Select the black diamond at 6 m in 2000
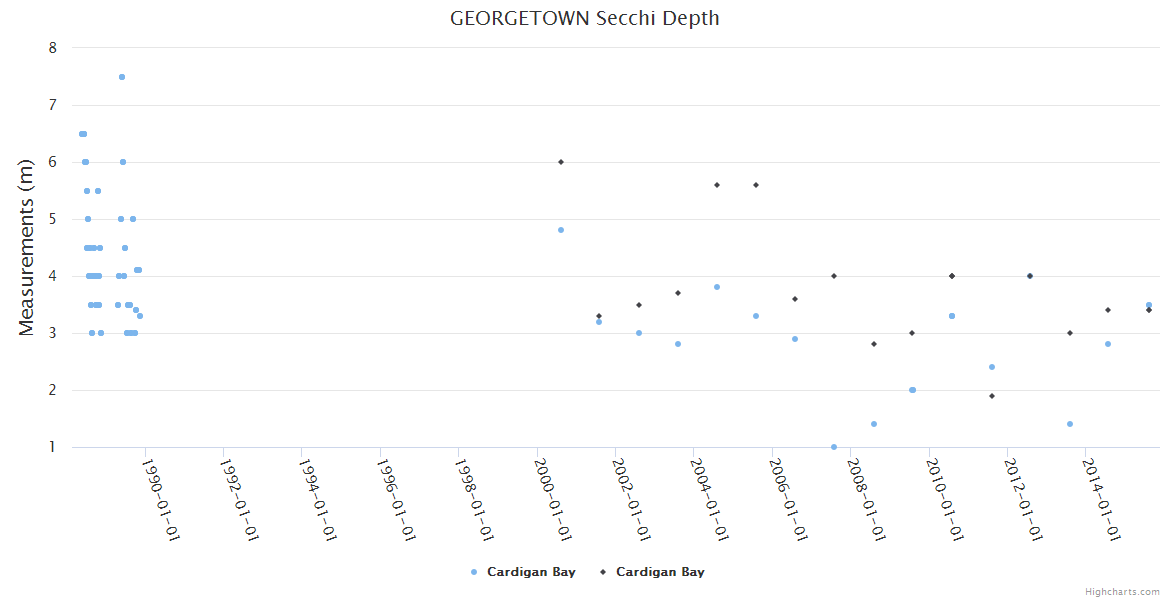 pyautogui.click(x=561, y=162)
